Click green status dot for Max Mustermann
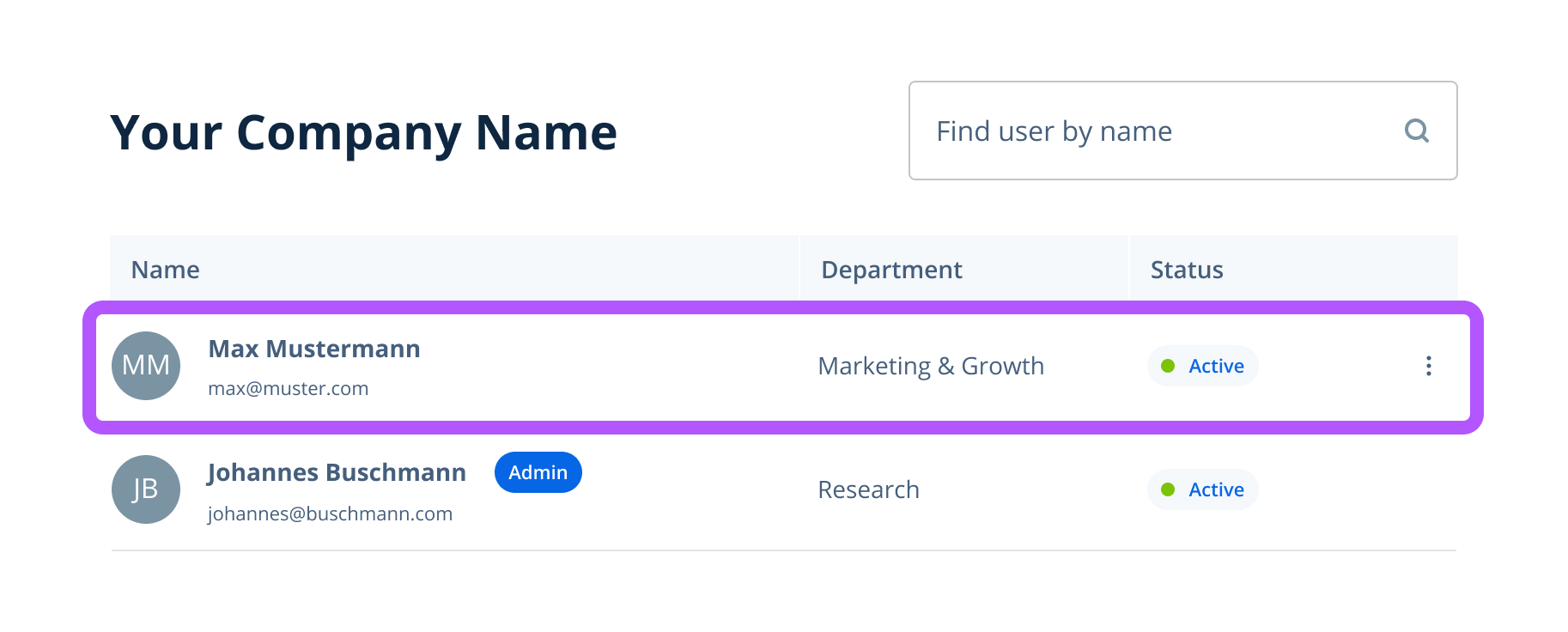The height and width of the screenshot is (632, 1568). coord(1168,366)
